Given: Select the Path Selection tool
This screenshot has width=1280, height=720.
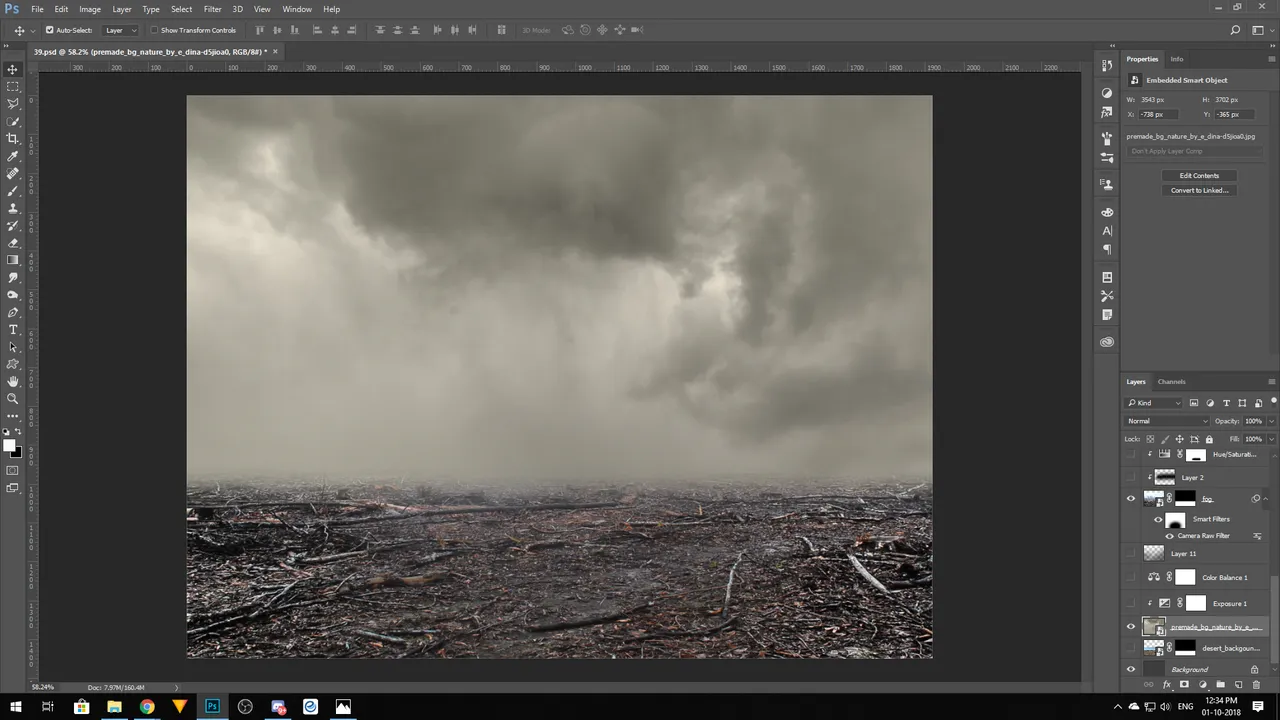Looking at the screenshot, I should pos(13,347).
